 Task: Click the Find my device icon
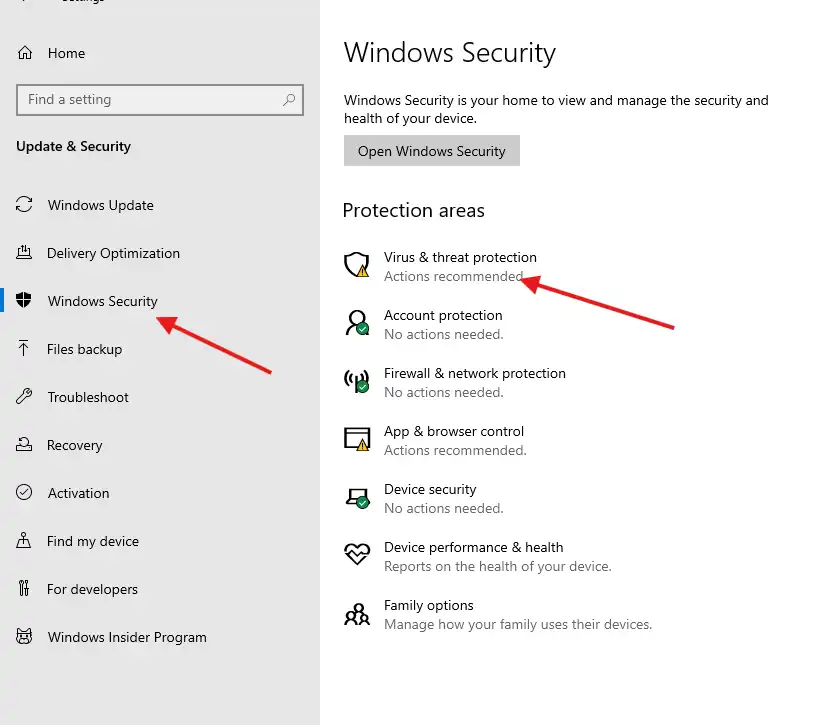24,540
